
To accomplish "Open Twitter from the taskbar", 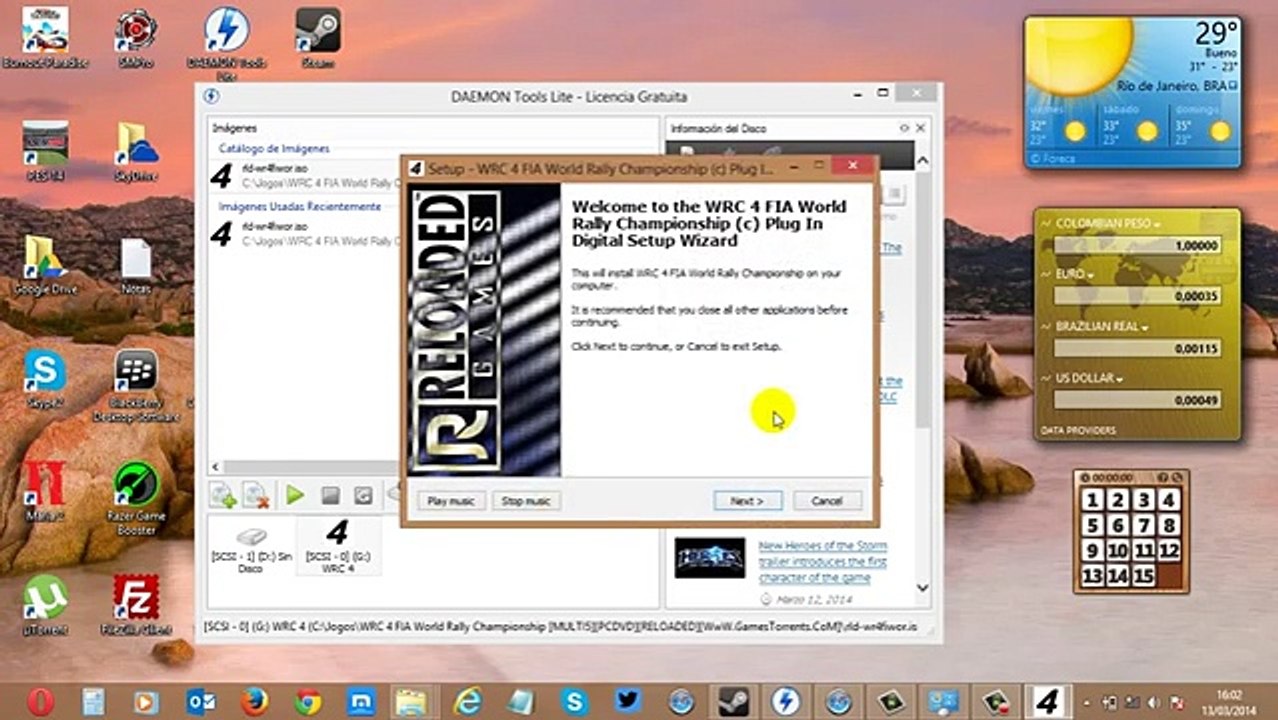I will coord(627,702).
